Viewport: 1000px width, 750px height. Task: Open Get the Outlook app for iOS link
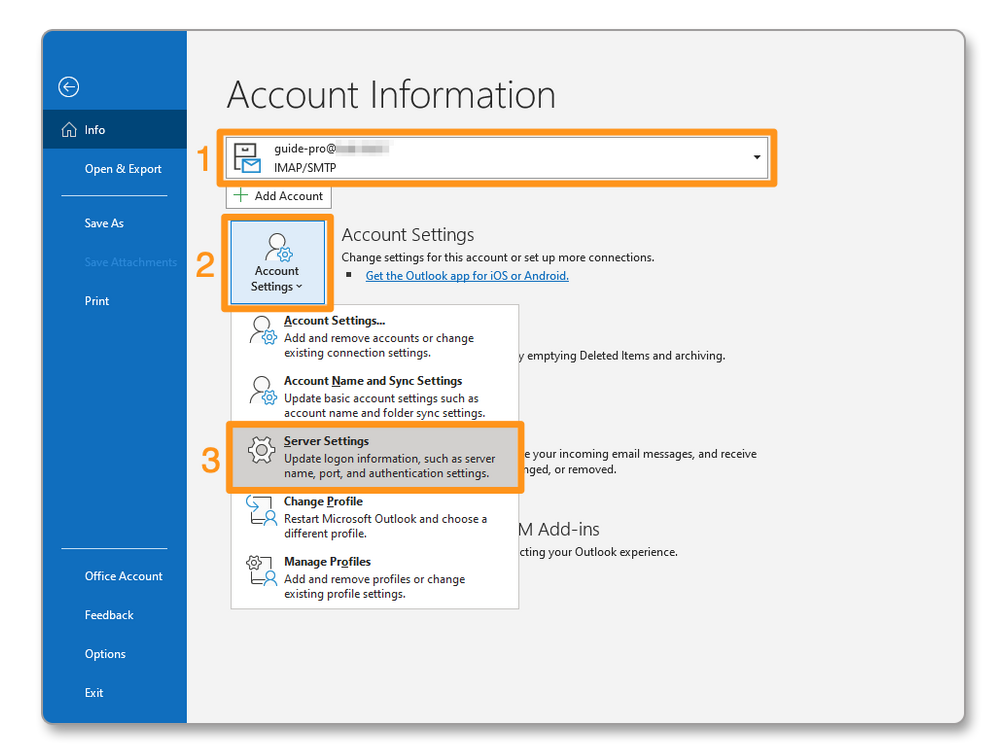point(467,276)
